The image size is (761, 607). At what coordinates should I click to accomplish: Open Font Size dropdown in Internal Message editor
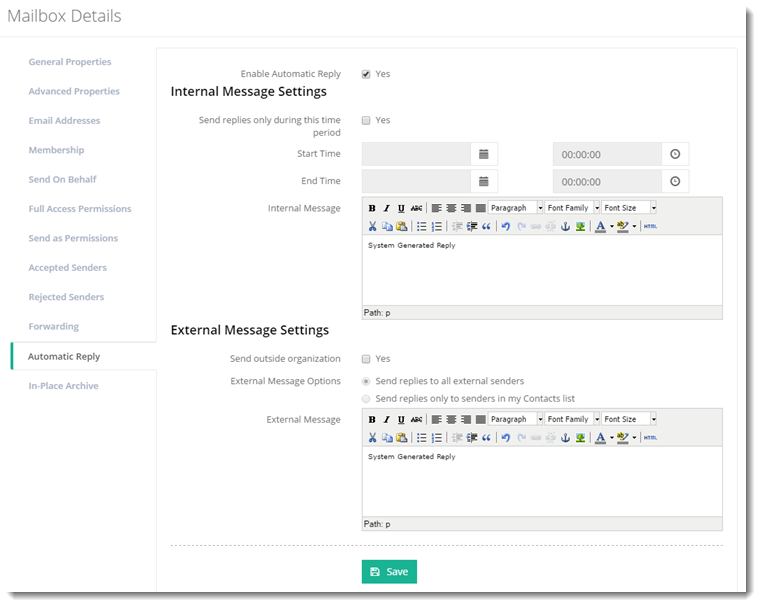pos(629,208)
